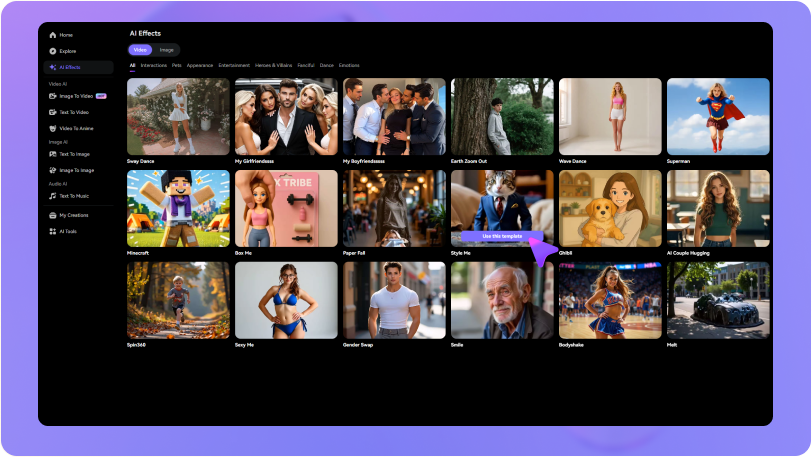Go to Home via its house icon

point(52,35)
